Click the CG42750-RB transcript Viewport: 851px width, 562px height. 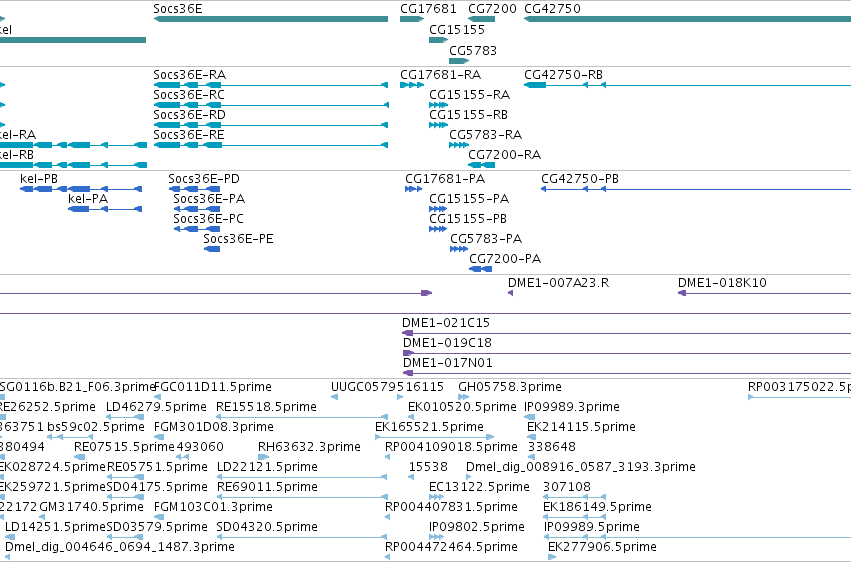[687, 85]
